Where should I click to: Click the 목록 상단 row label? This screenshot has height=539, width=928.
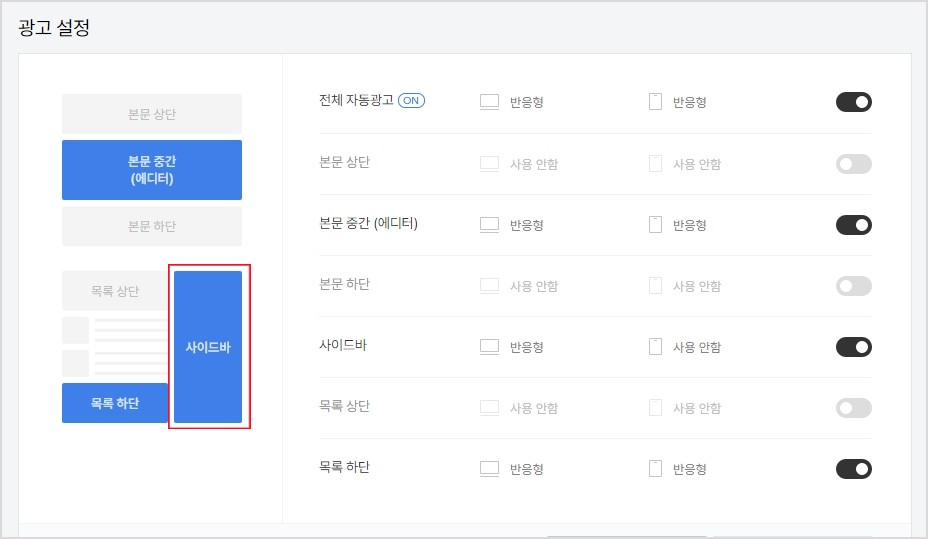pos(344,406)
